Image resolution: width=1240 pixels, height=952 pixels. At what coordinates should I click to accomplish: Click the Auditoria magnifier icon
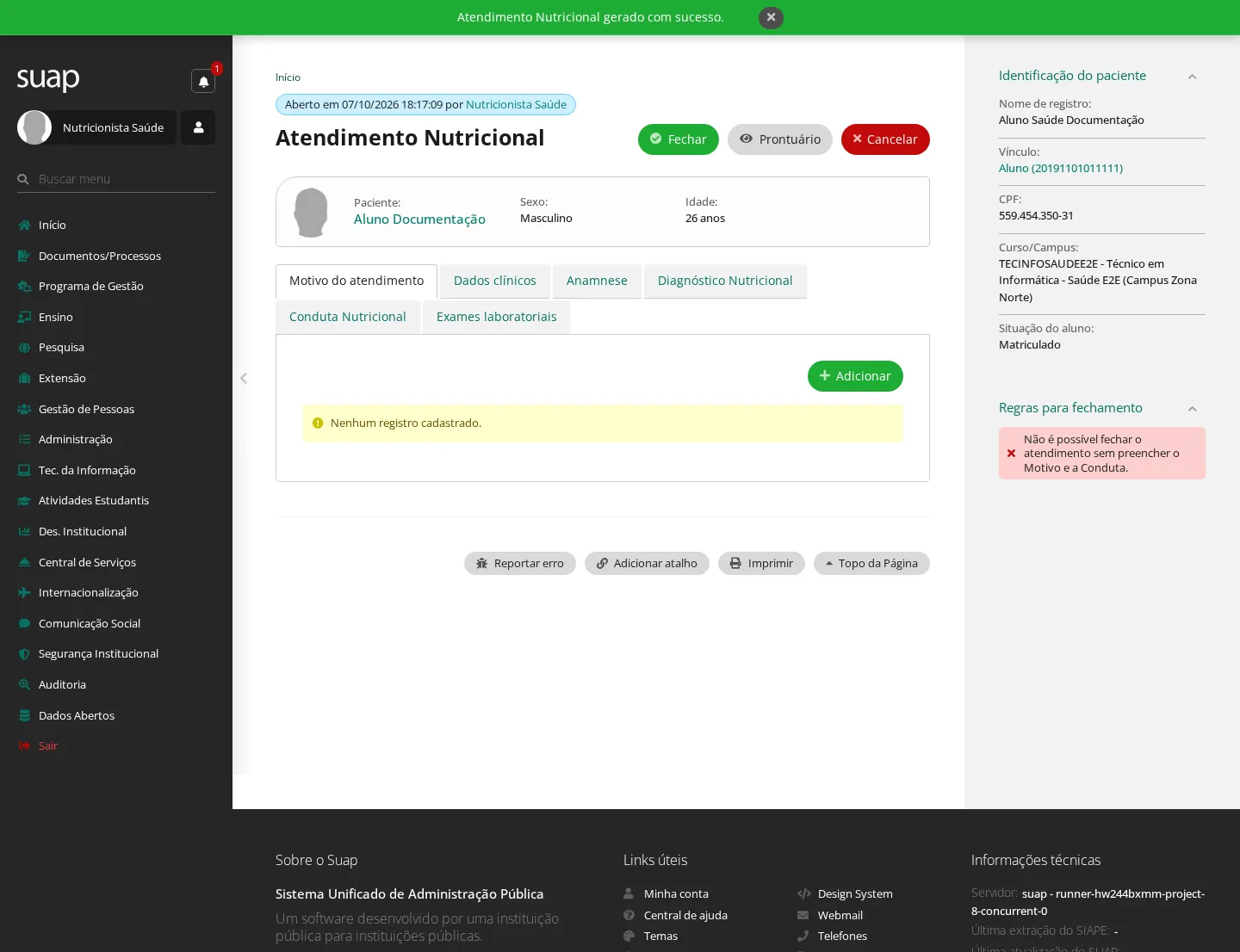pyautogui.click(x=24, y=684)
